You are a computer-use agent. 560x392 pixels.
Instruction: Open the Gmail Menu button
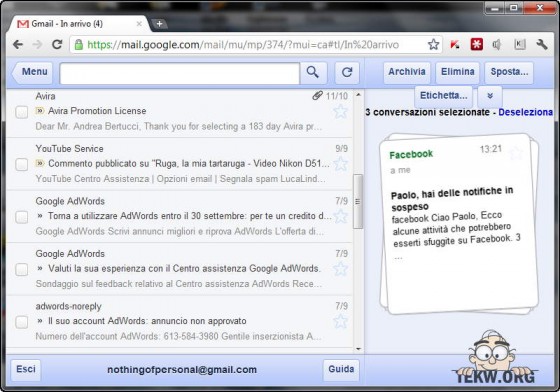pos(32,73)
